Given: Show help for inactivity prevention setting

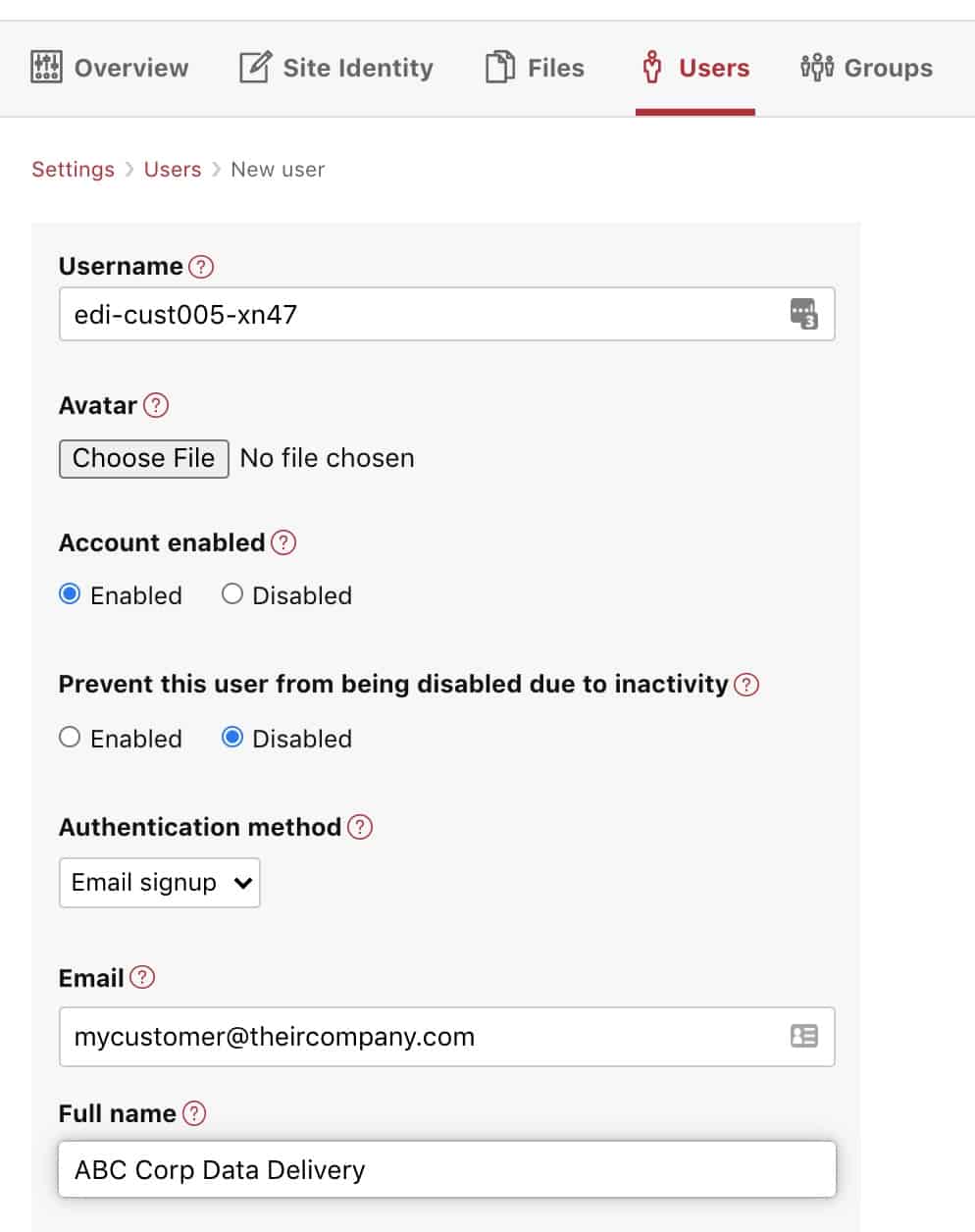Looking at the screenshot, I should coord(746,685).
